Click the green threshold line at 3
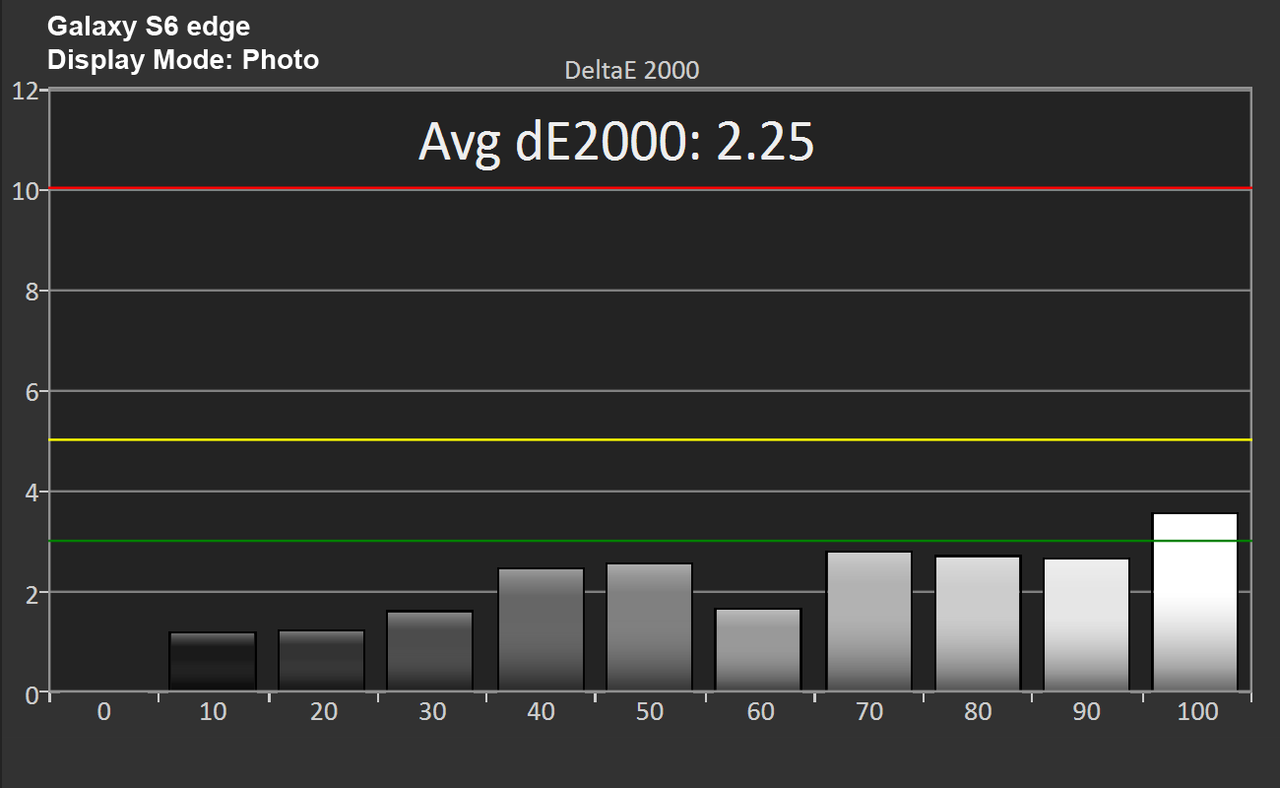The width and height of the screenshot is (1280, 788). pos(650,541)
